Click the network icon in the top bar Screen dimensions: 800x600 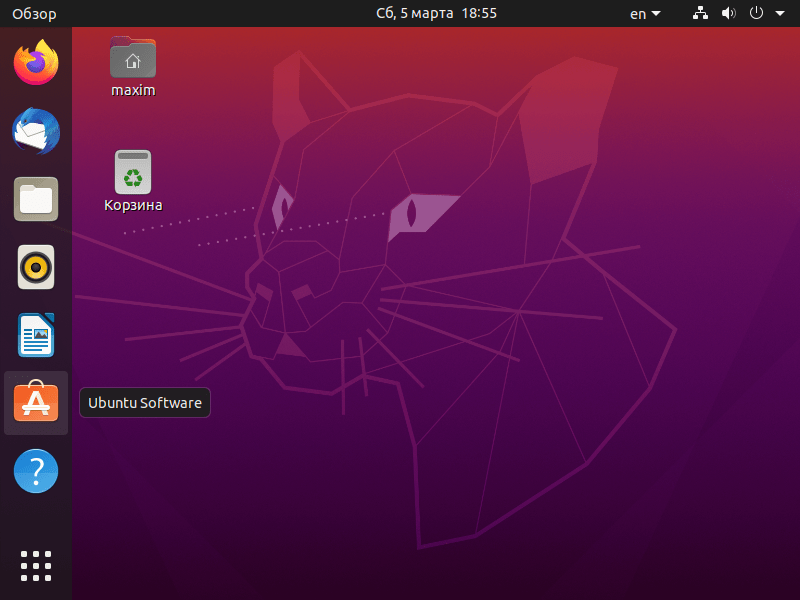[x=699, y=13]
